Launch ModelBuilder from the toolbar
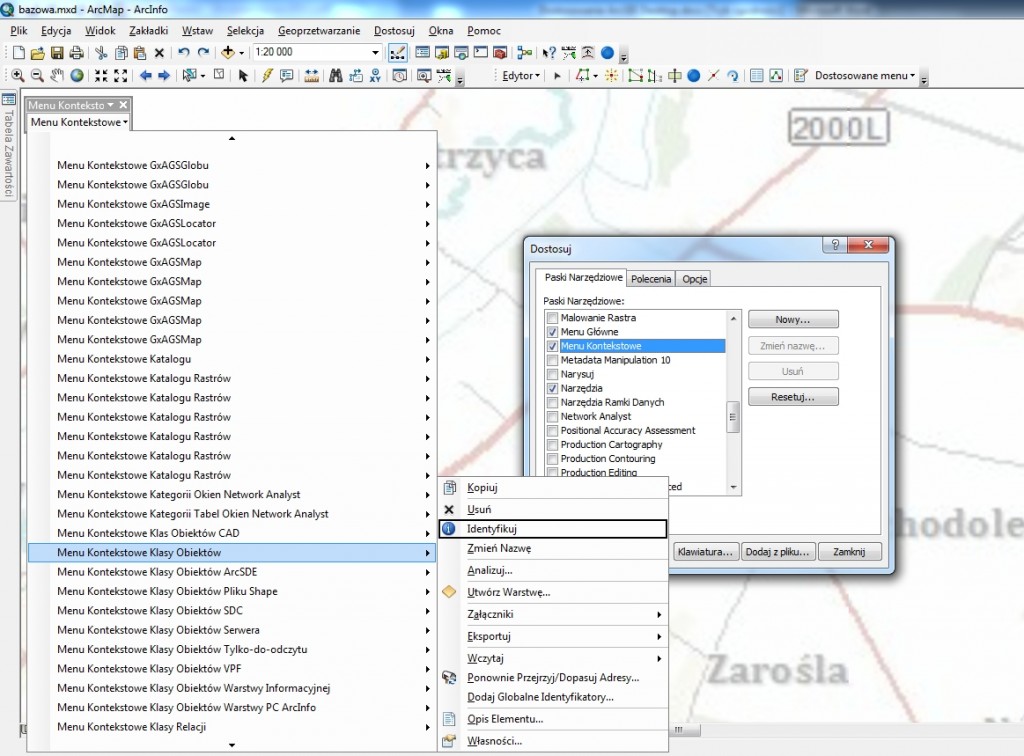The image size is (1024, 756). click(524, 53)
